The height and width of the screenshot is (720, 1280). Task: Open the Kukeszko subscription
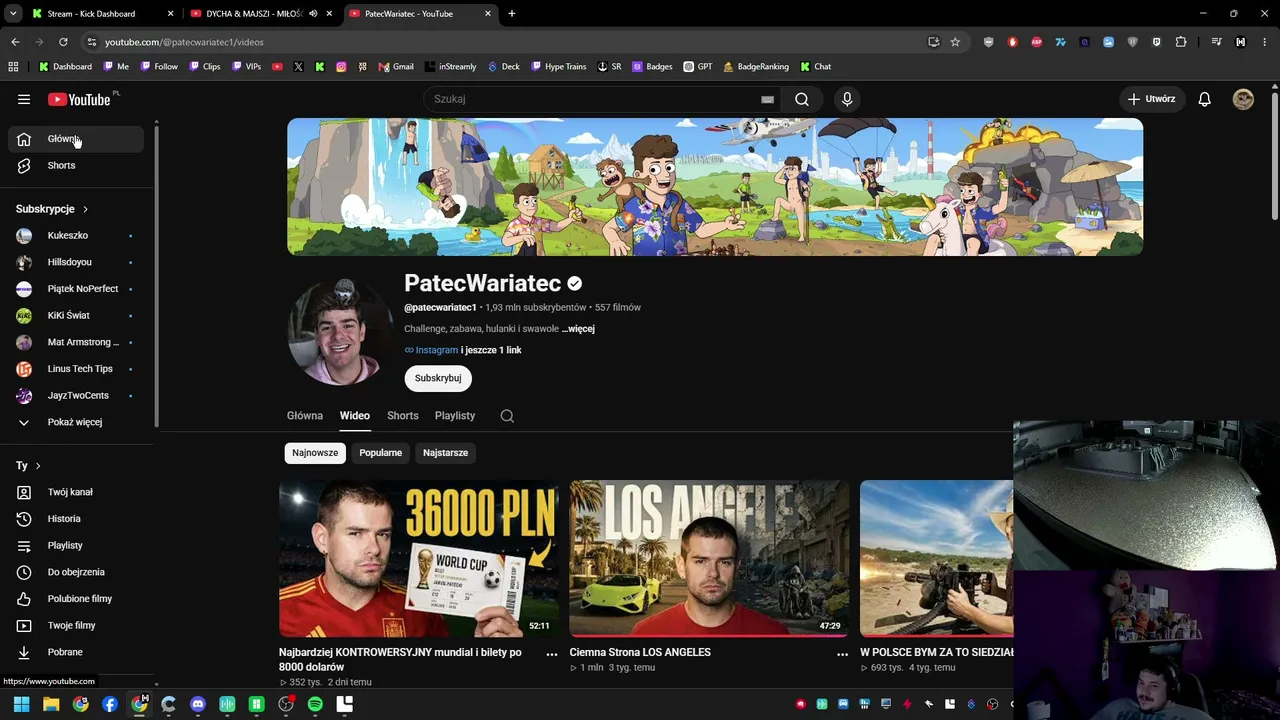(76, 236)
